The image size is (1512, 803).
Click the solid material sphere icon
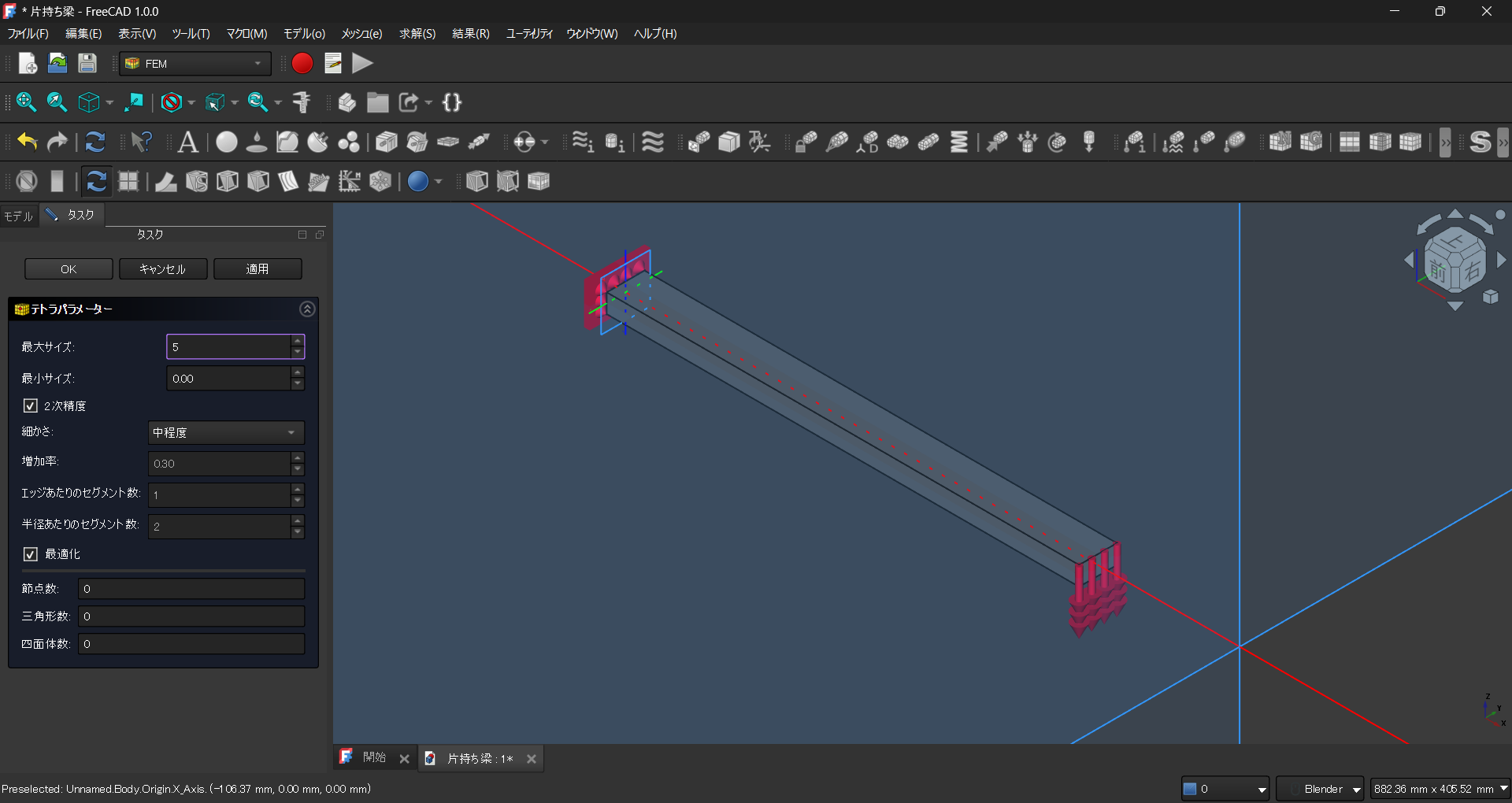(x=227, y=142)
